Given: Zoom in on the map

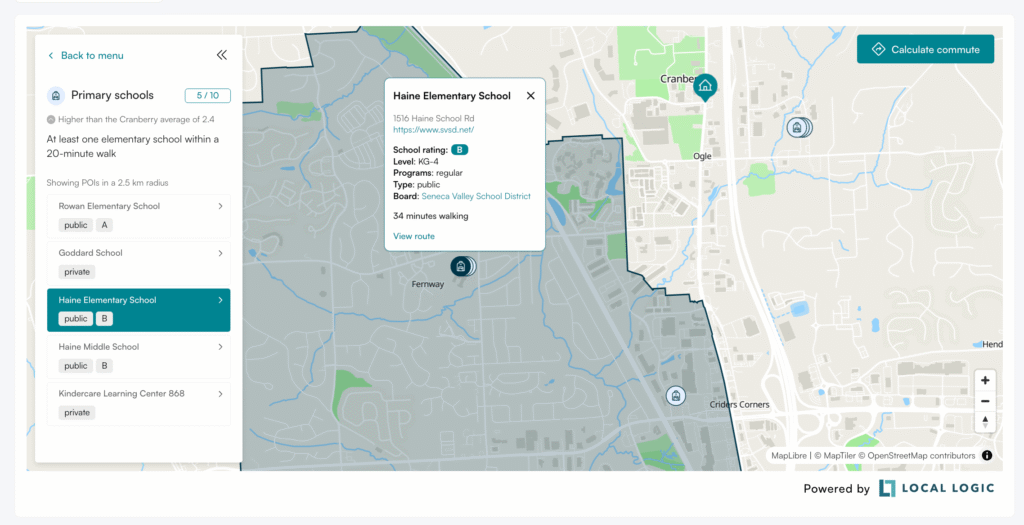Looking at the screenshot, I should pos(985,381).
